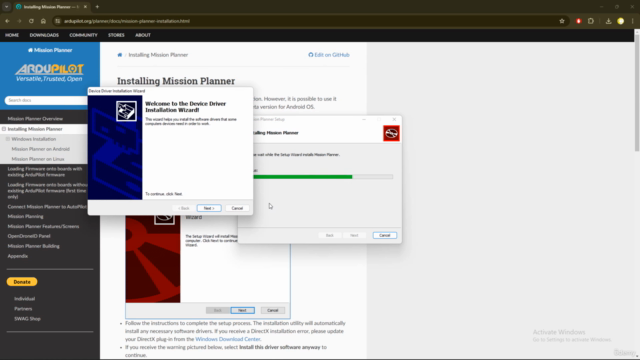640x360 pixels.
Task: Open ABOUT in top navigation
Action: [143, 35]
